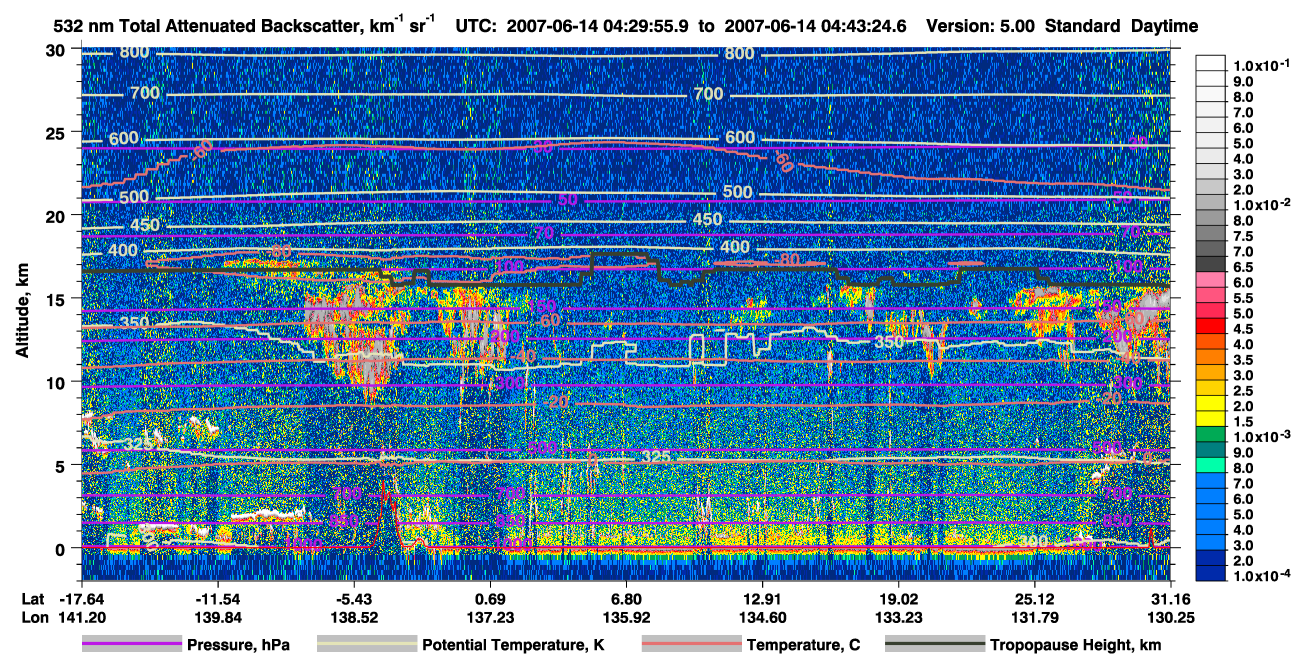Click the Pressure, hPa legend label

(238, 645)
